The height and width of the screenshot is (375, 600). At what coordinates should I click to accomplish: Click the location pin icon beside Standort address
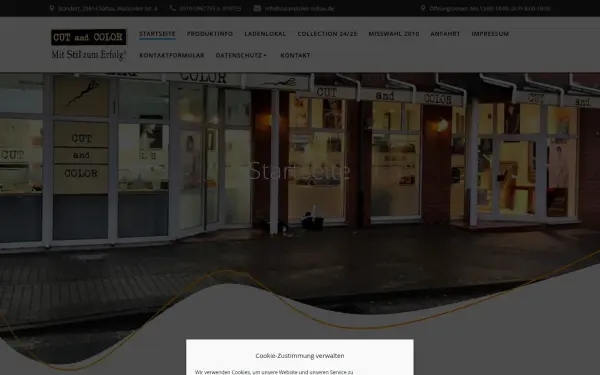tap(52, 8)
